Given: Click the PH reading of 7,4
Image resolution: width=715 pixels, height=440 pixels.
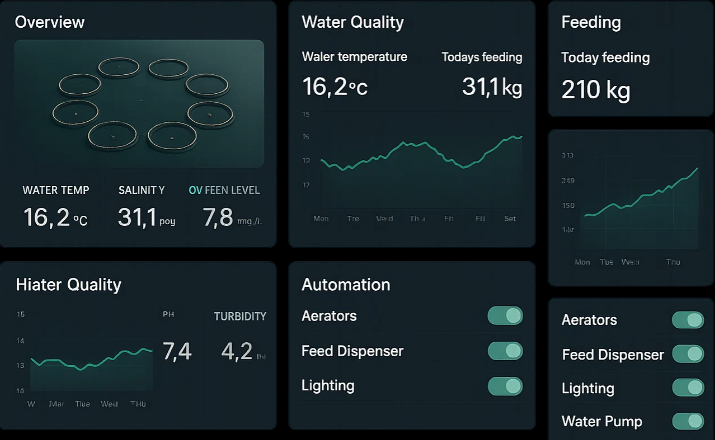Looking at the screenshot, I should click(x=176, y=351).
